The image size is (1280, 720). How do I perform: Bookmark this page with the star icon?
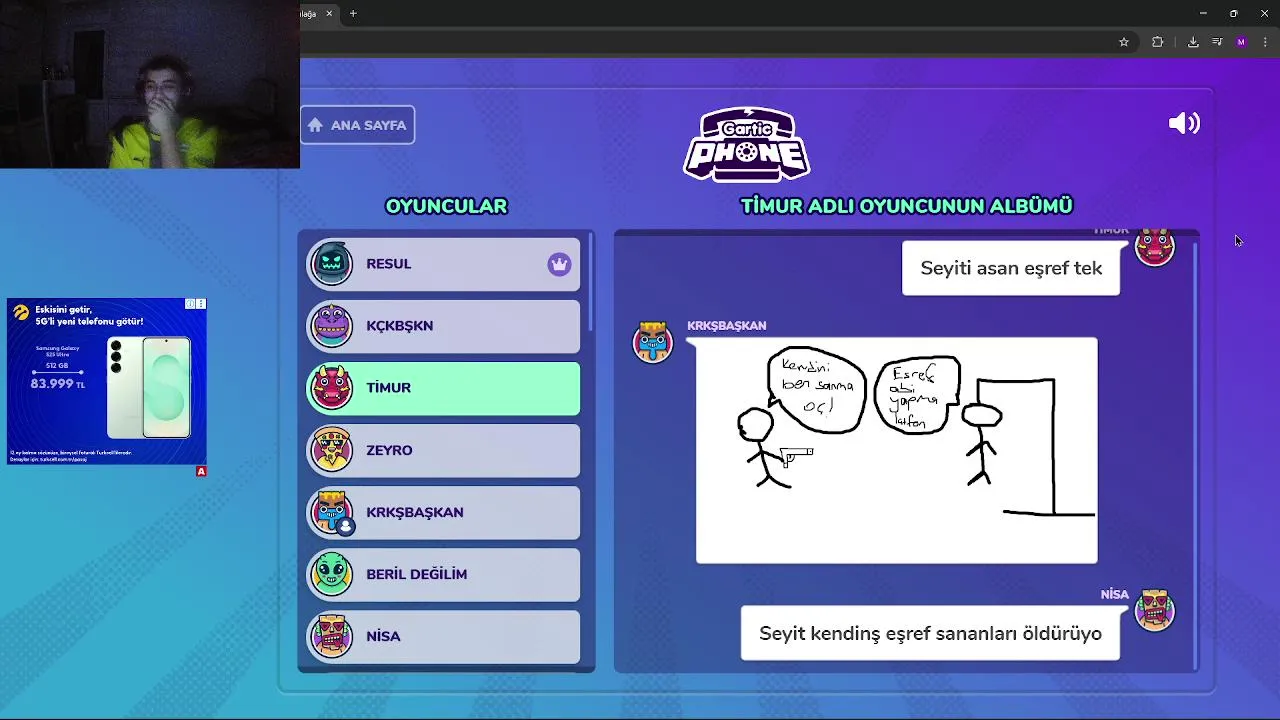[1124, 42]
